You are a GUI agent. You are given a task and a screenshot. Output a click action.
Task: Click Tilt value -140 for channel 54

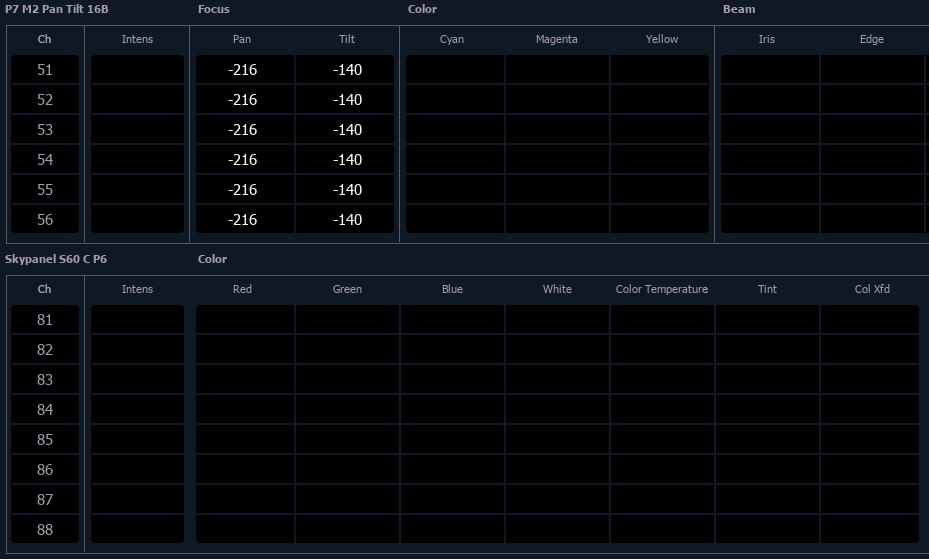(x=345, y=159)
